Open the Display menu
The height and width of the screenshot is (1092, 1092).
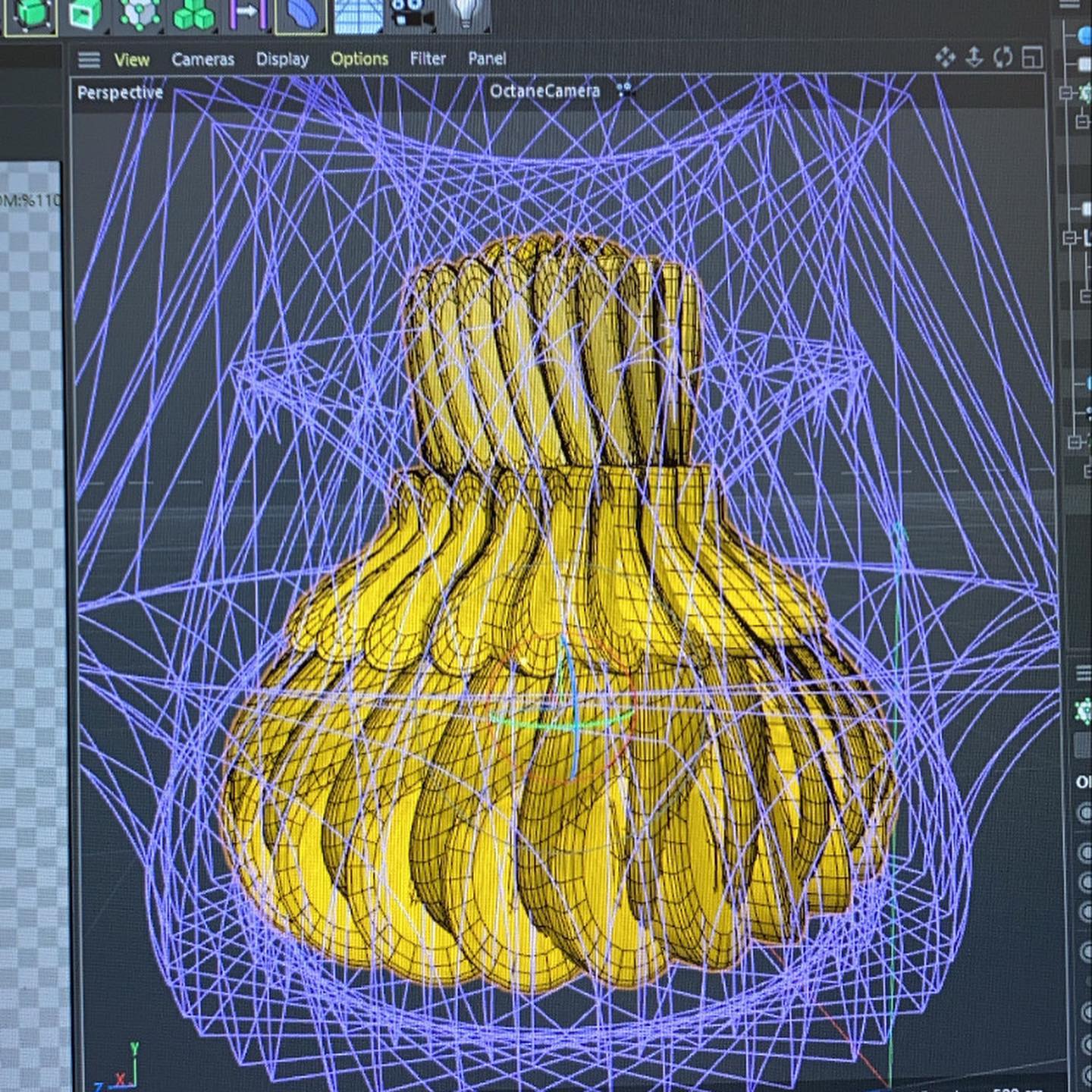pyautogui.click(x=282, y=59)
